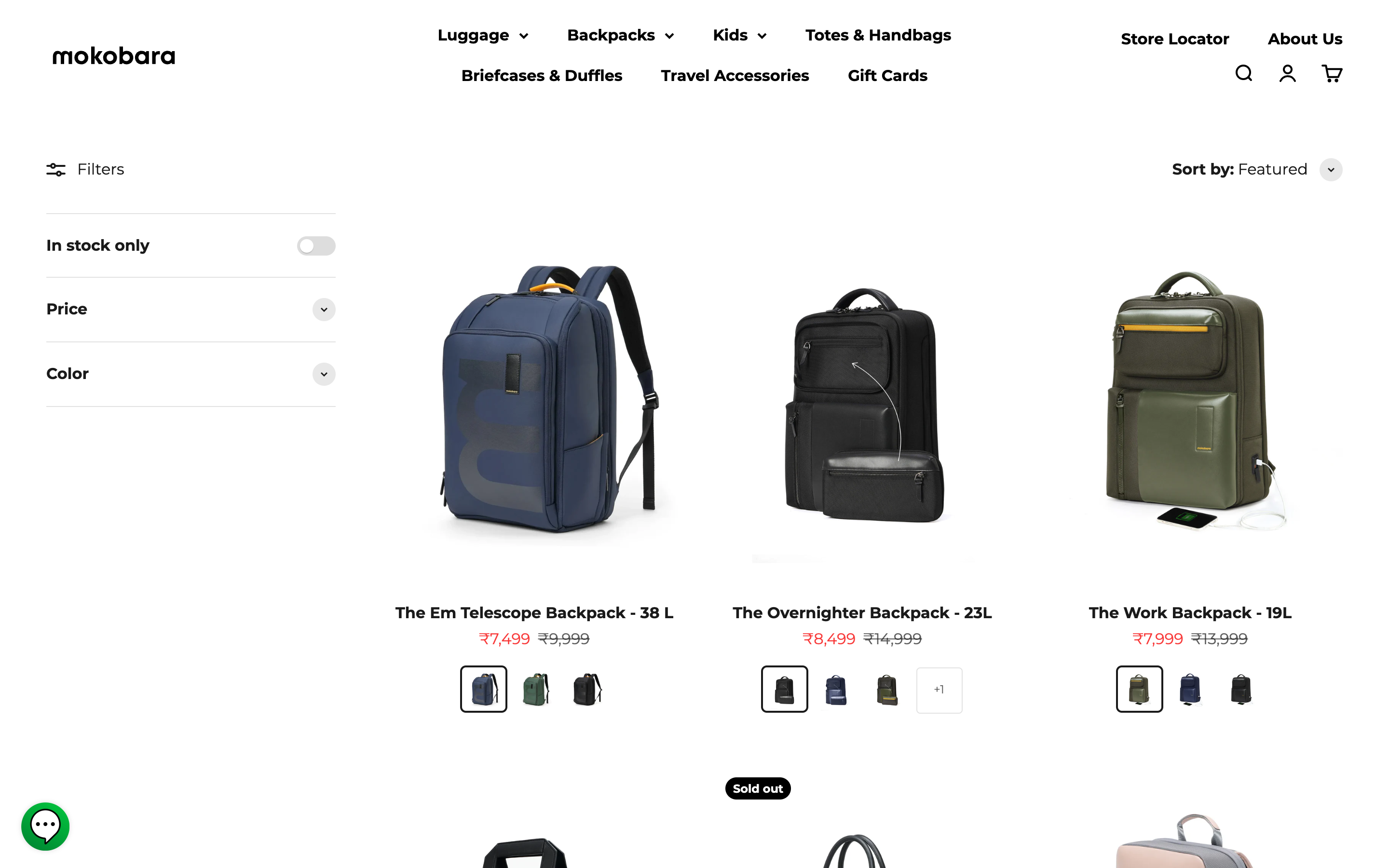
Task: Go to Store Locator page
Action: tap(1174, 39)
